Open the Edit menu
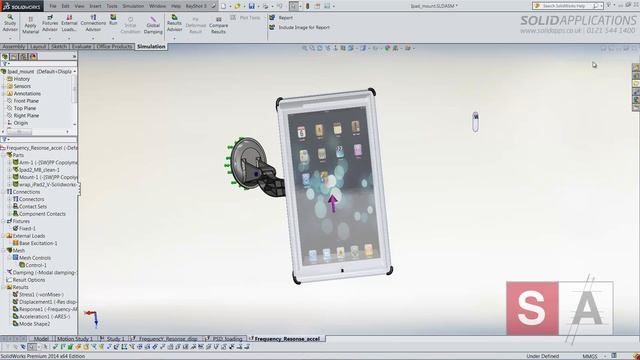 [65, 6]
